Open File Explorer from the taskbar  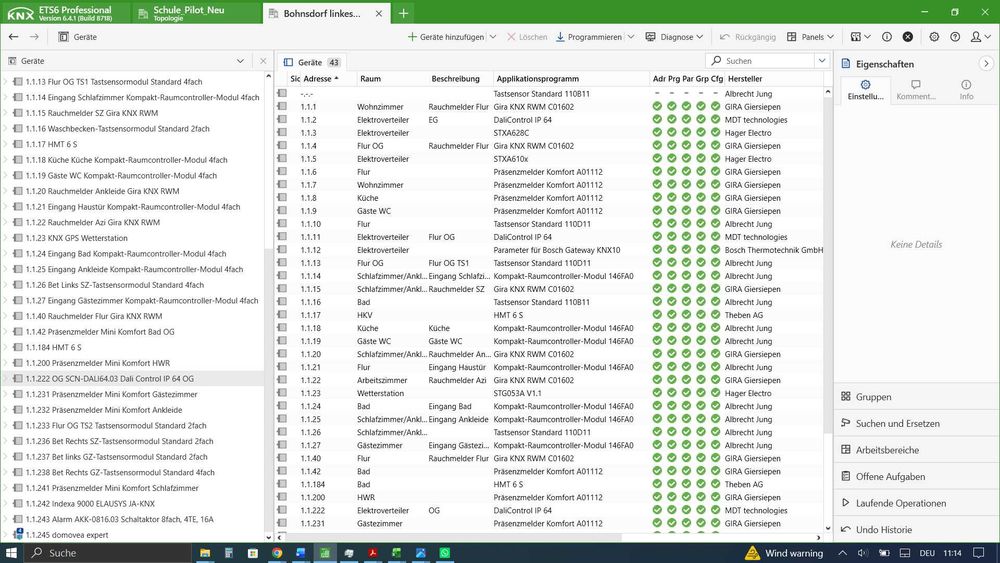pyautogui.click(x=205, y=553)
